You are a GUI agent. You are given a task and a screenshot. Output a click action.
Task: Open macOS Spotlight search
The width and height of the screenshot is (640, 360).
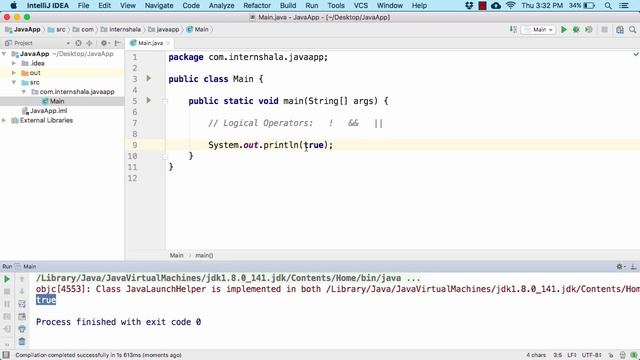pyautogui.click(x=608, y=6)
